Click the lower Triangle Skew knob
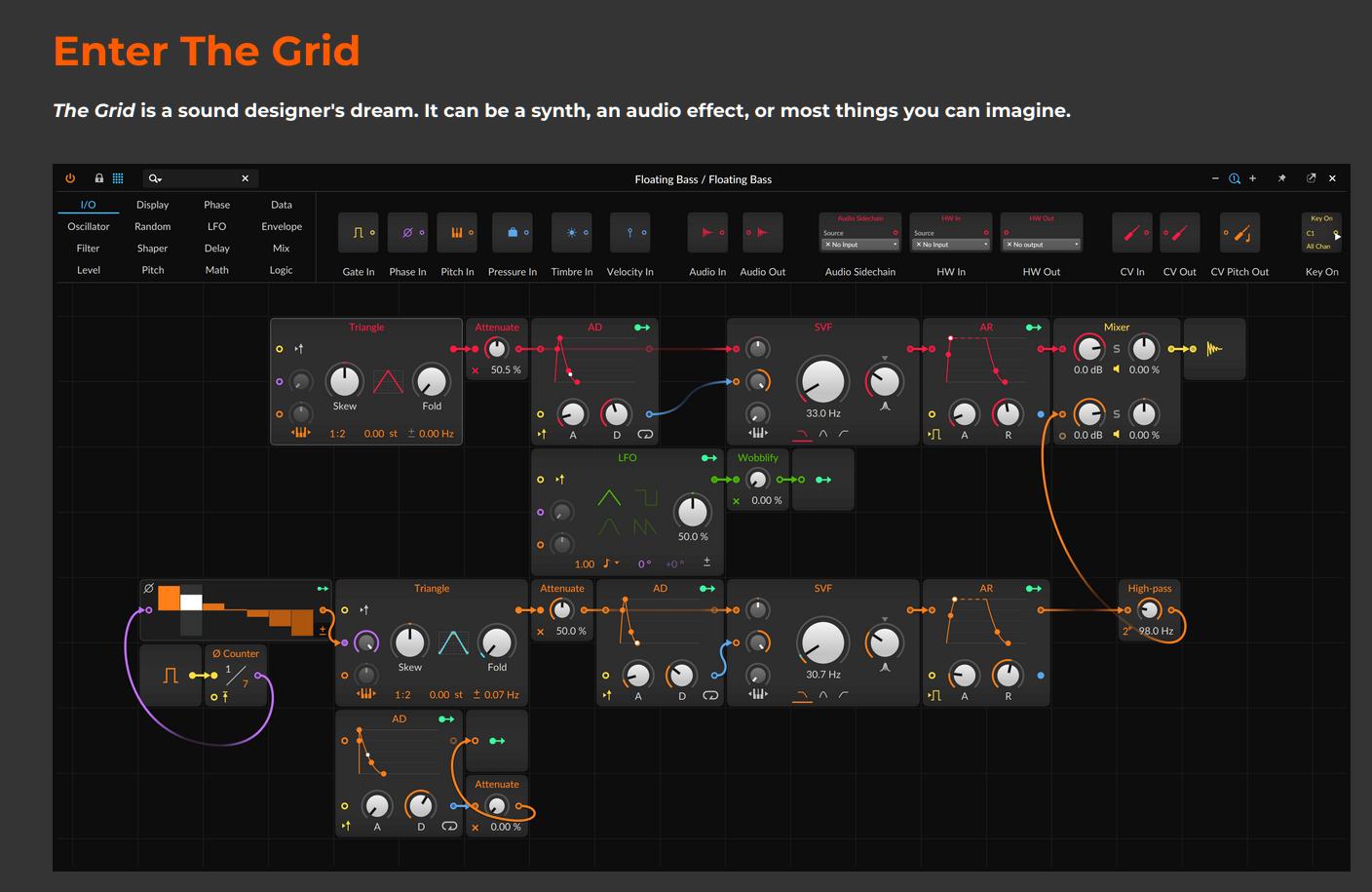The height and width of the screenshot is (892, 1372). click(x=409, y=641)
